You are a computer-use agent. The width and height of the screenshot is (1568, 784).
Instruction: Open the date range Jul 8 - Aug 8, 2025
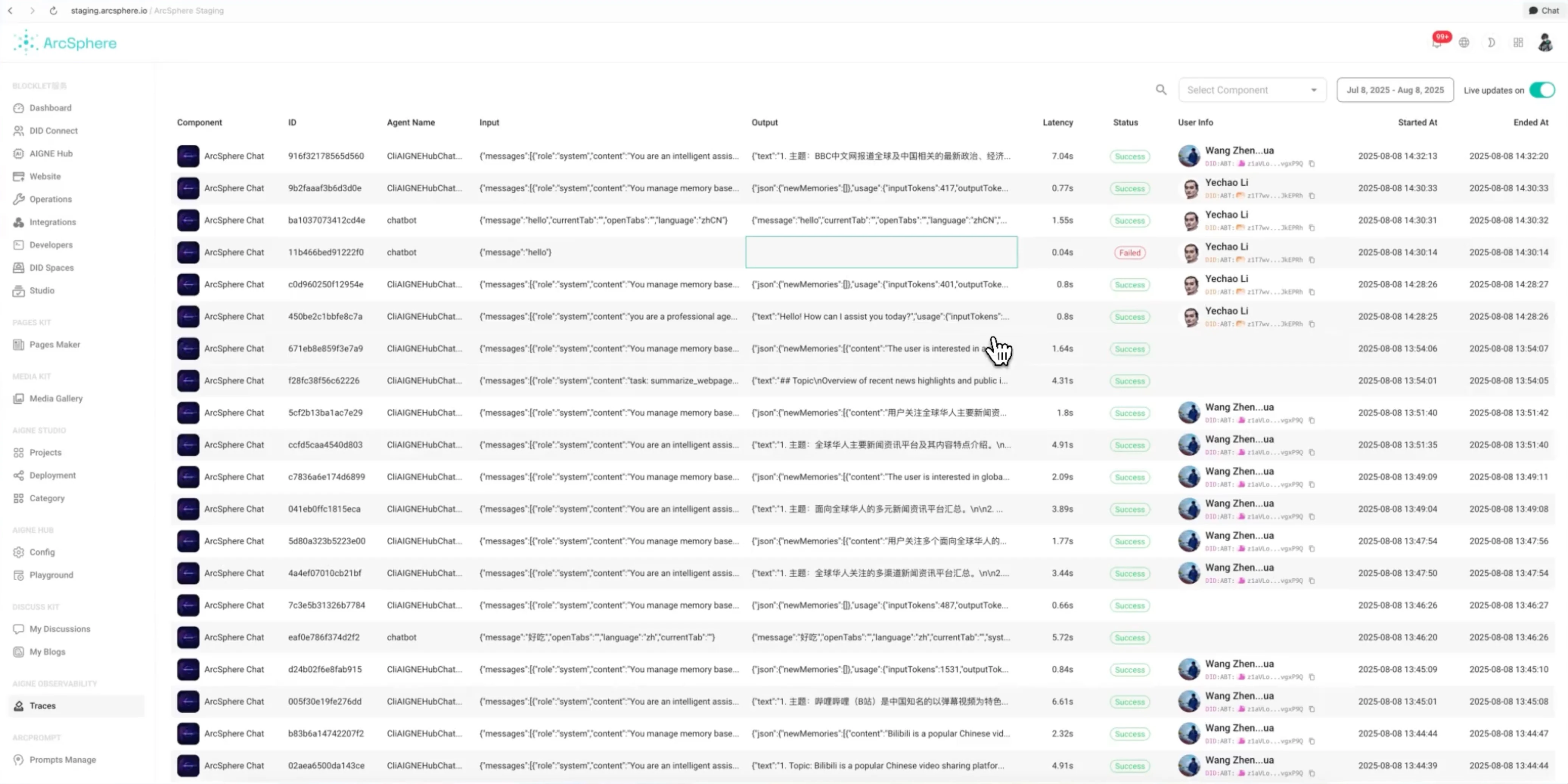point(1395,90)
